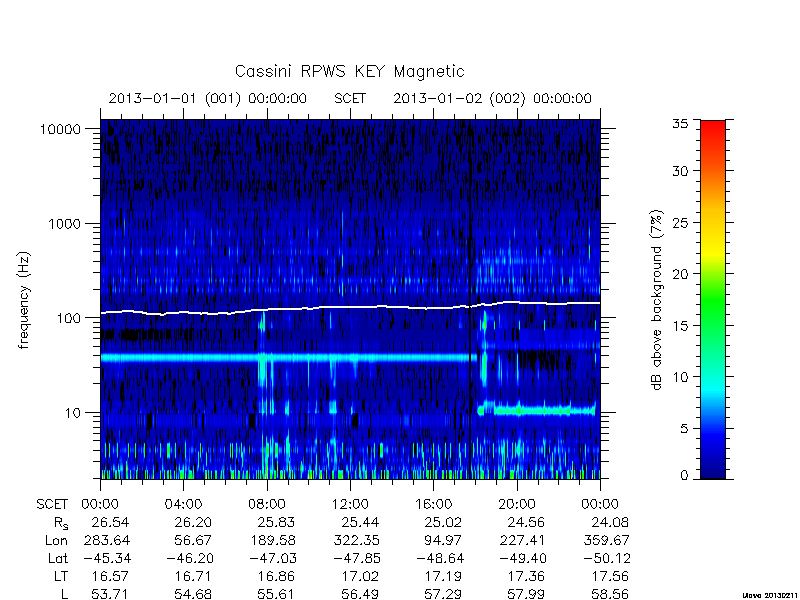
Task: Click the black vertical data gap line
Action: (469, 299)
